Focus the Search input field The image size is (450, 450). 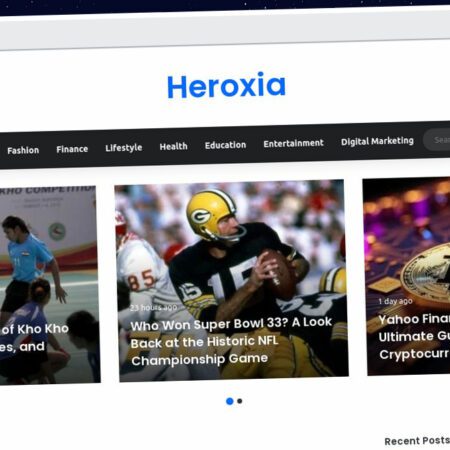click(437, 140)
